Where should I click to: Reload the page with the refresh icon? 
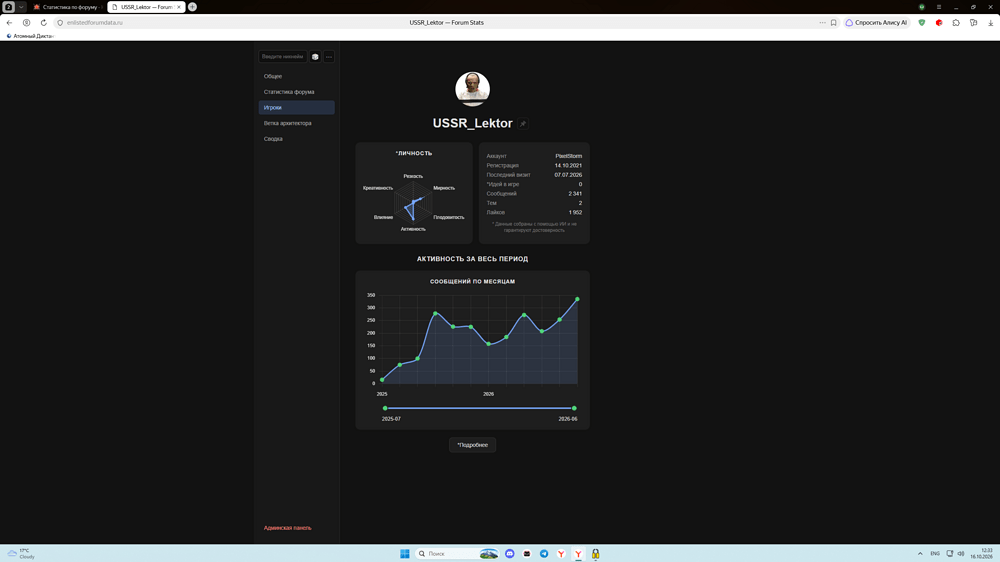click(43, 22)
